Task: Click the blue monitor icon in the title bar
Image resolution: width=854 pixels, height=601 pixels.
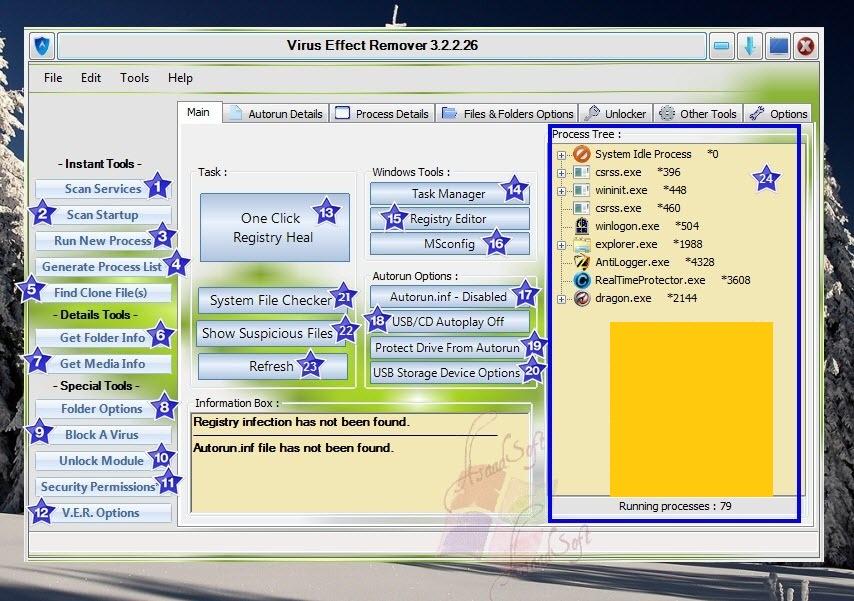Action: 777,46
